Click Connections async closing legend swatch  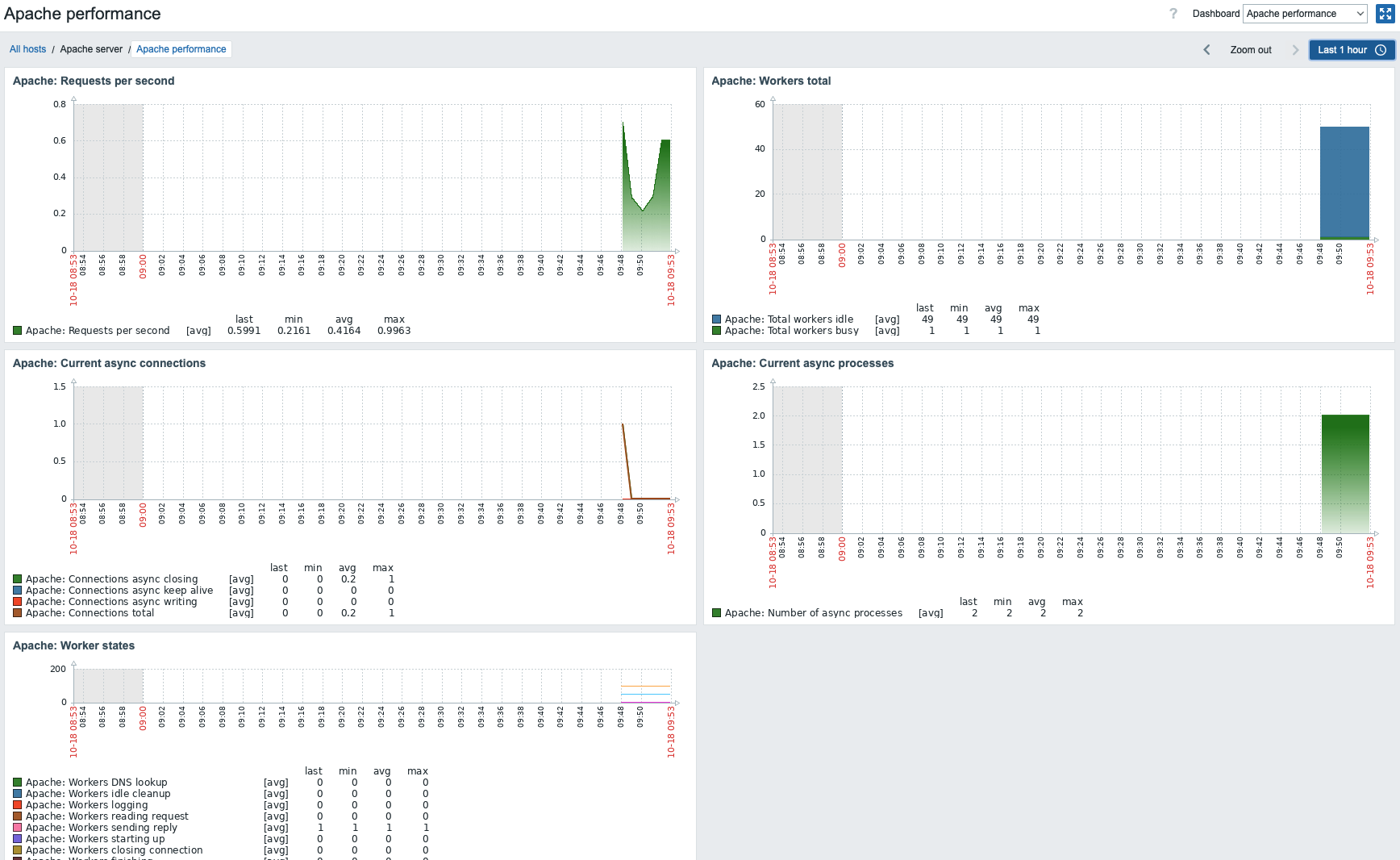(17, 579)
